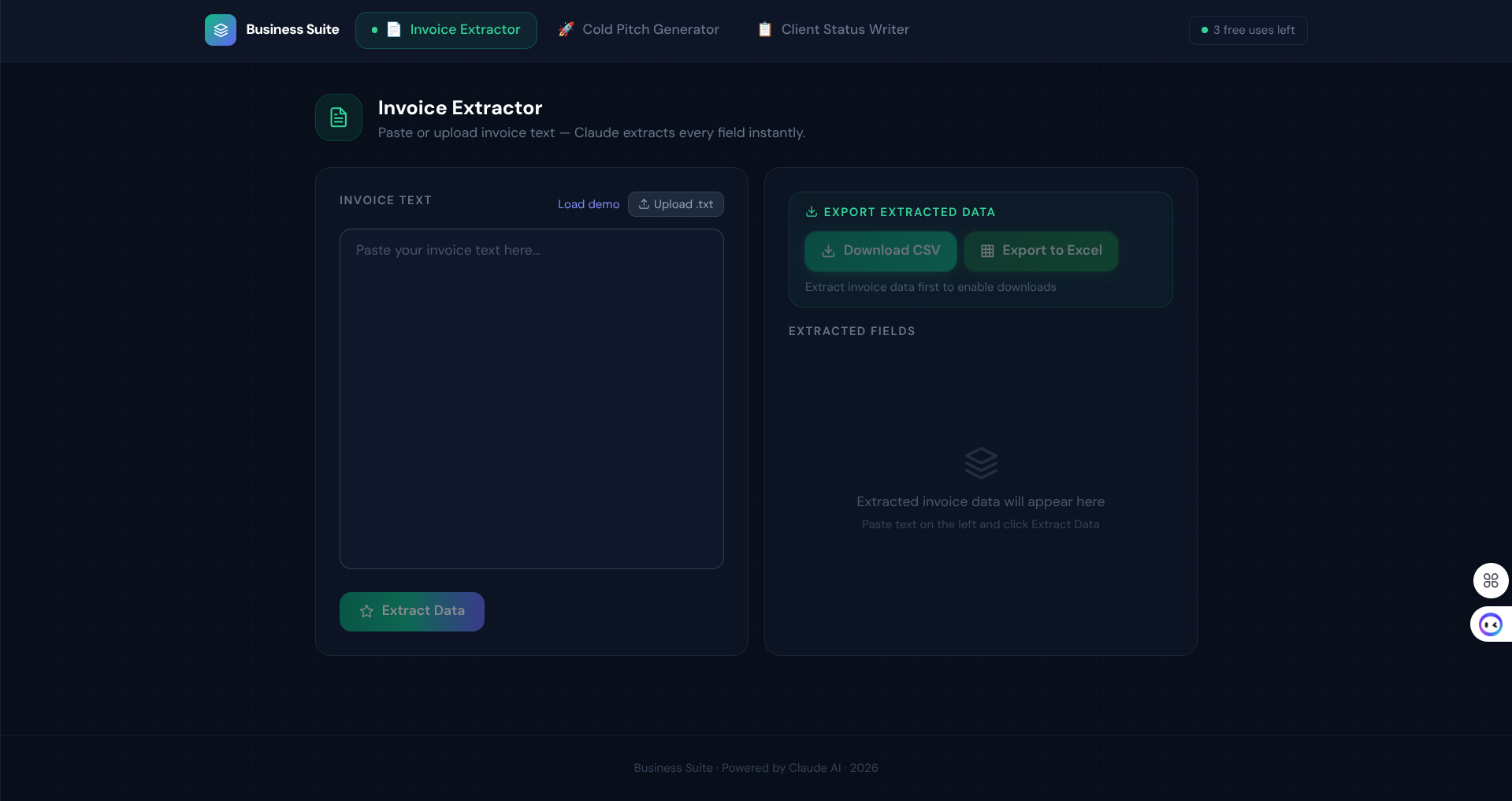Click the Load demo link
1512x801 pixels.
(589, 204)
